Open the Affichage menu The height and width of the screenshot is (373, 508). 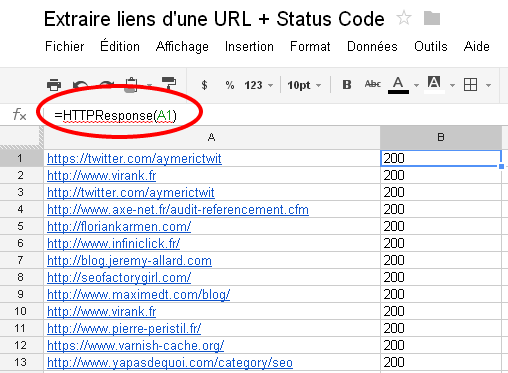[182, 47]
